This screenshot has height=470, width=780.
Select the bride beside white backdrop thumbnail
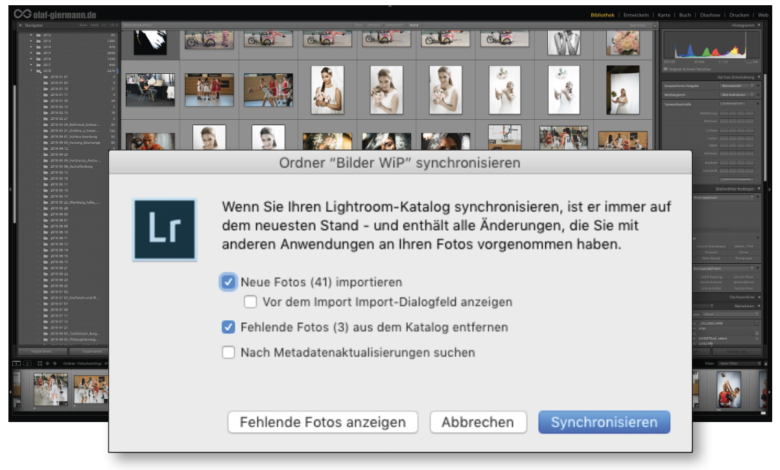tap(623, 90)
